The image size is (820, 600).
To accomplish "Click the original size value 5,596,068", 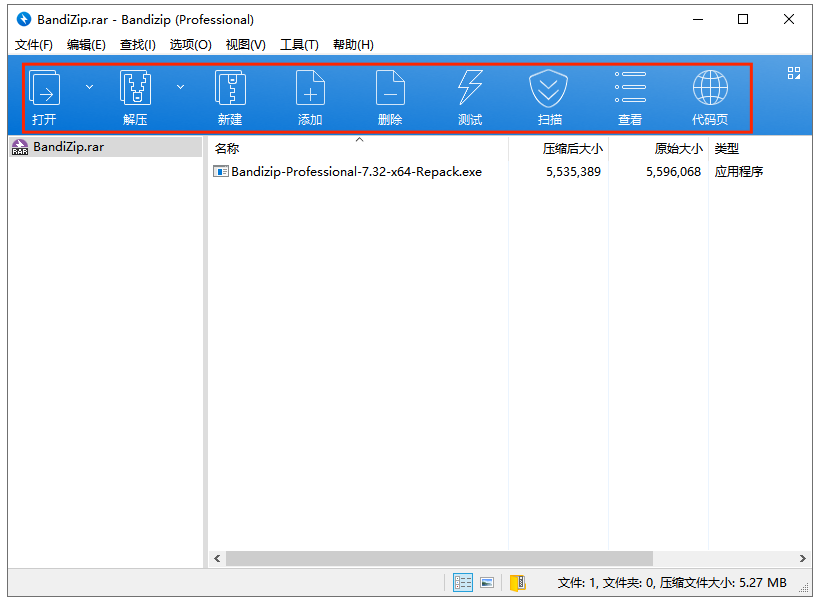I will (x=673, y=172).
